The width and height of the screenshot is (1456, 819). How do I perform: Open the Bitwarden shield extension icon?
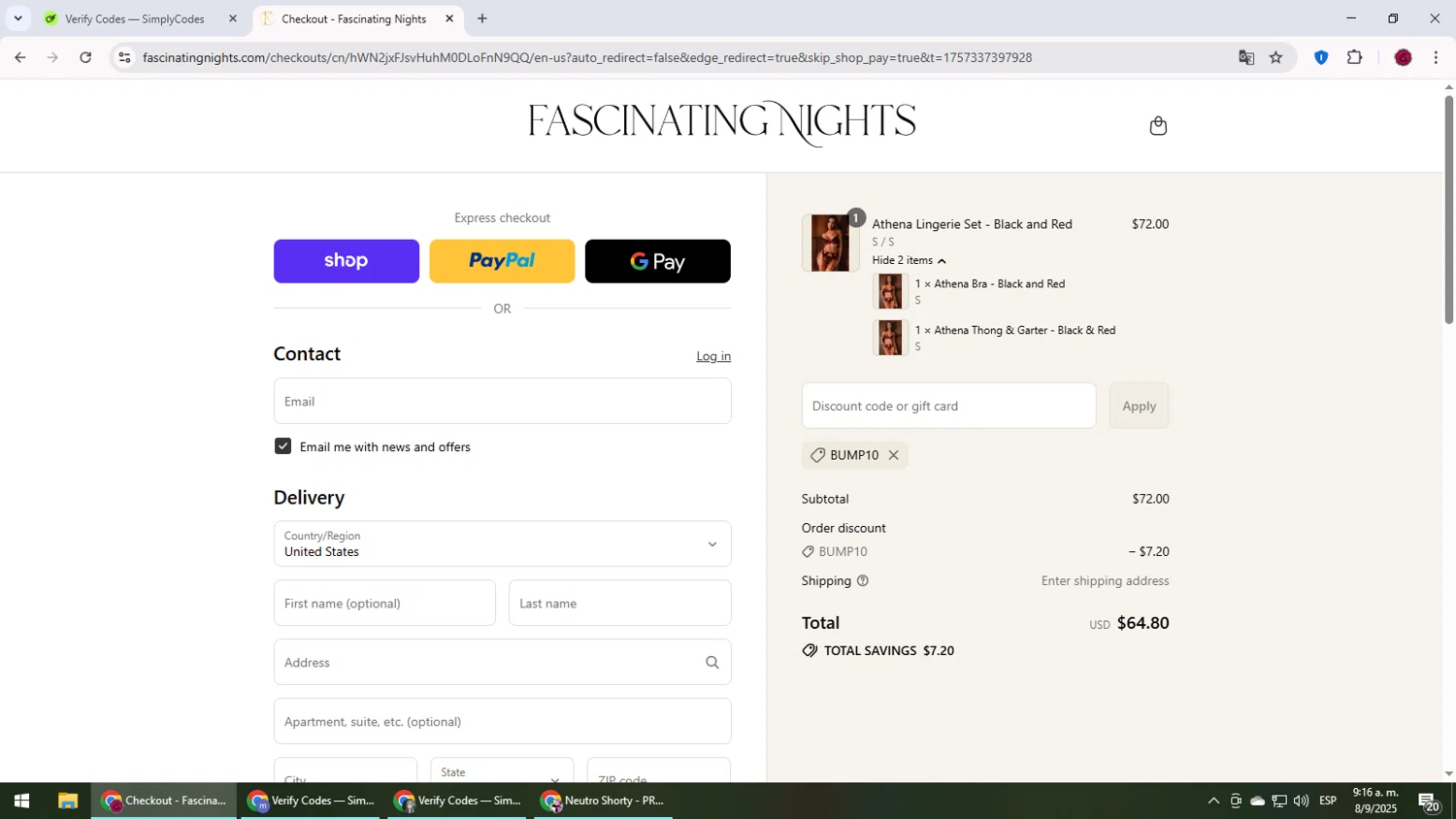pyautogui.click(x=1320, y=57)
